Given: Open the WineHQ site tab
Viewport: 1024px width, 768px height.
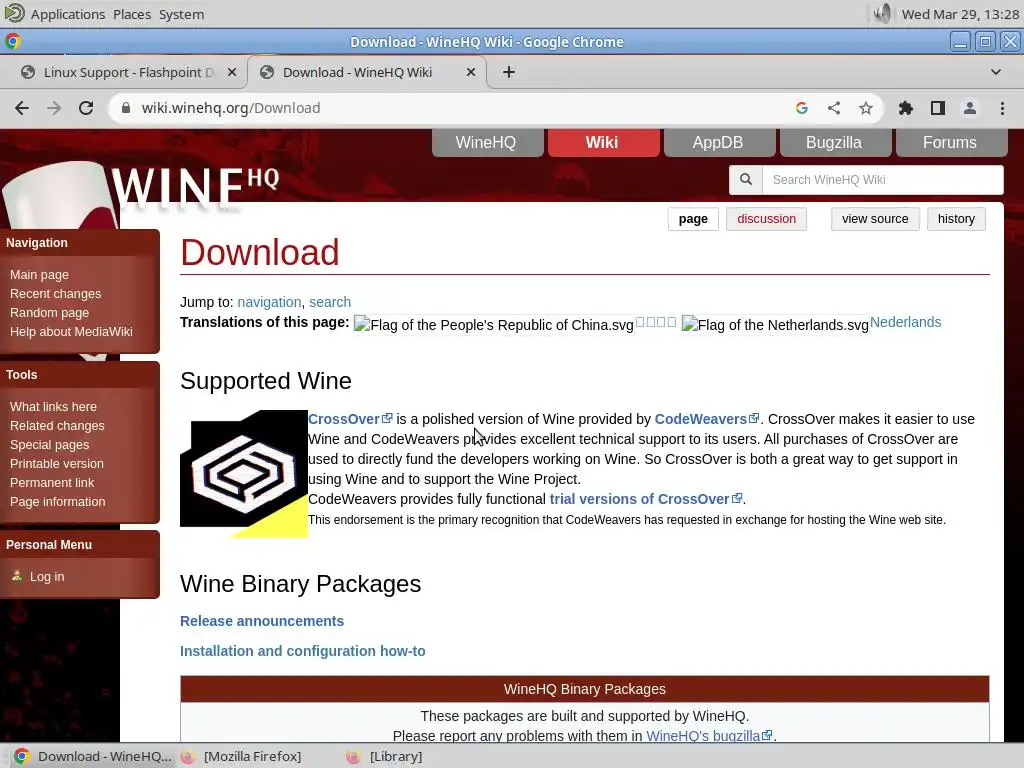Looking at the screenshot, I should point(487,142).
